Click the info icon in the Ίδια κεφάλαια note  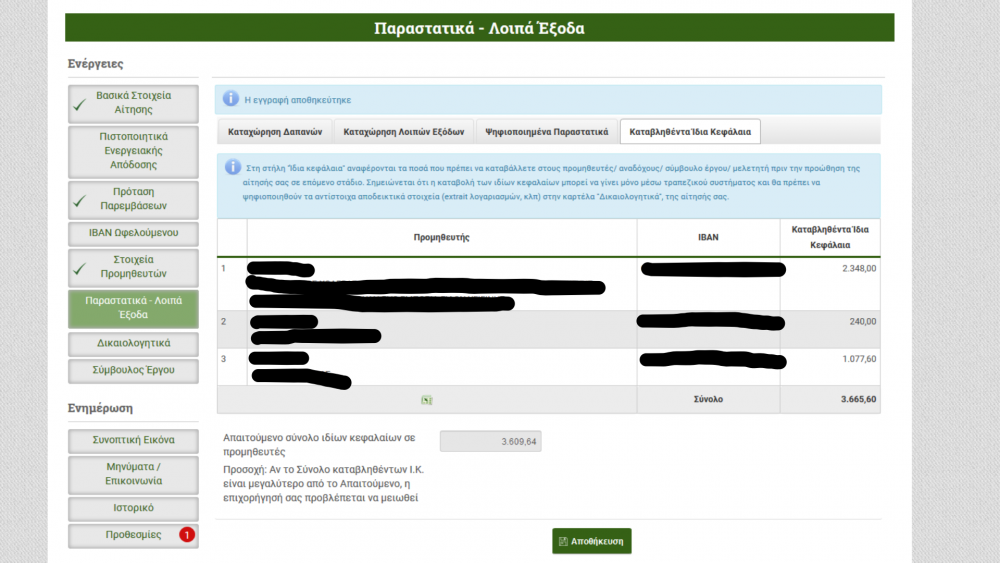tap(233, 168)
